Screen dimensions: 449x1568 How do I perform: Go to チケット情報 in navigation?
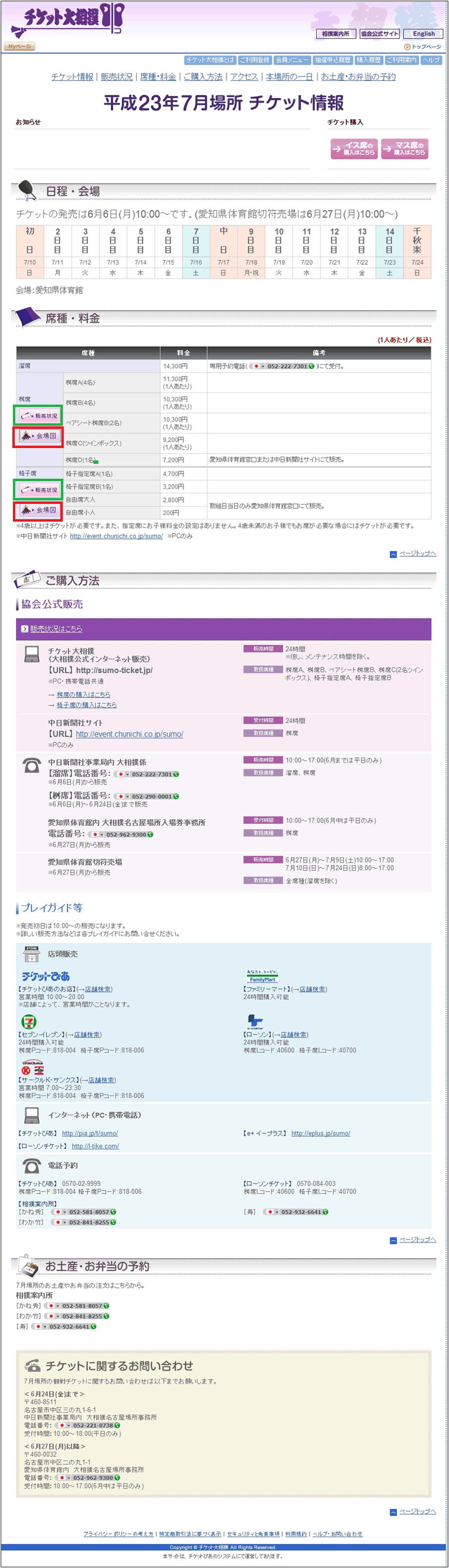(72, 77)
